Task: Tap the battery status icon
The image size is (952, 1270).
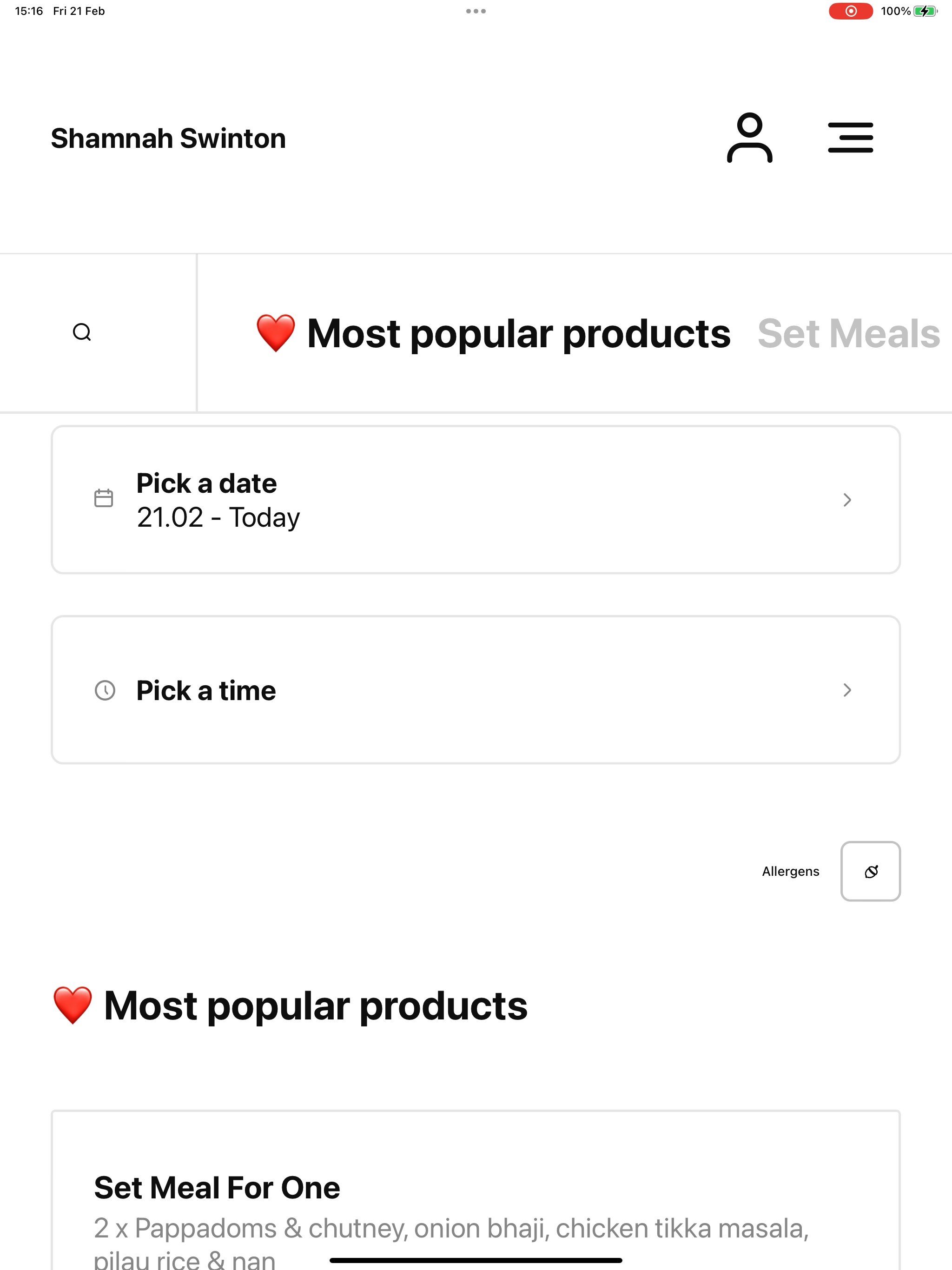Action: (925, 11)
